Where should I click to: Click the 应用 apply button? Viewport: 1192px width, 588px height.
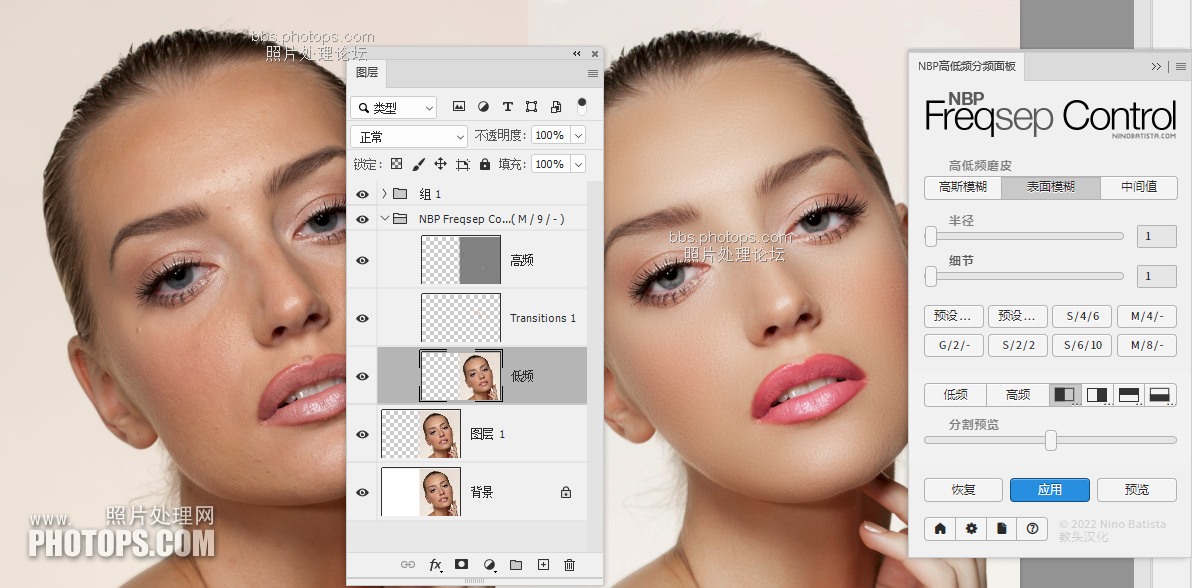pyautogui.click(x=1050, y=490)
